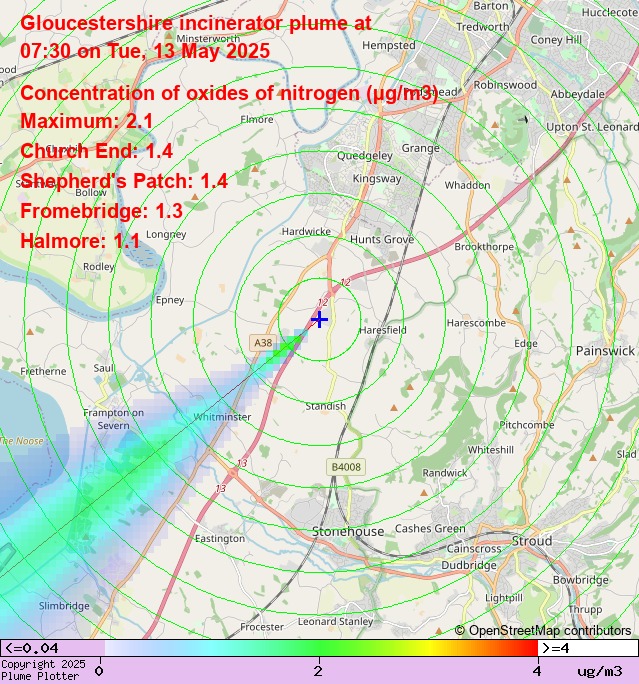Image resolution: width=639 pixels, height=684 pixels.
Task: Click the 'Abbeydale' place label
Action: [577, 94]
